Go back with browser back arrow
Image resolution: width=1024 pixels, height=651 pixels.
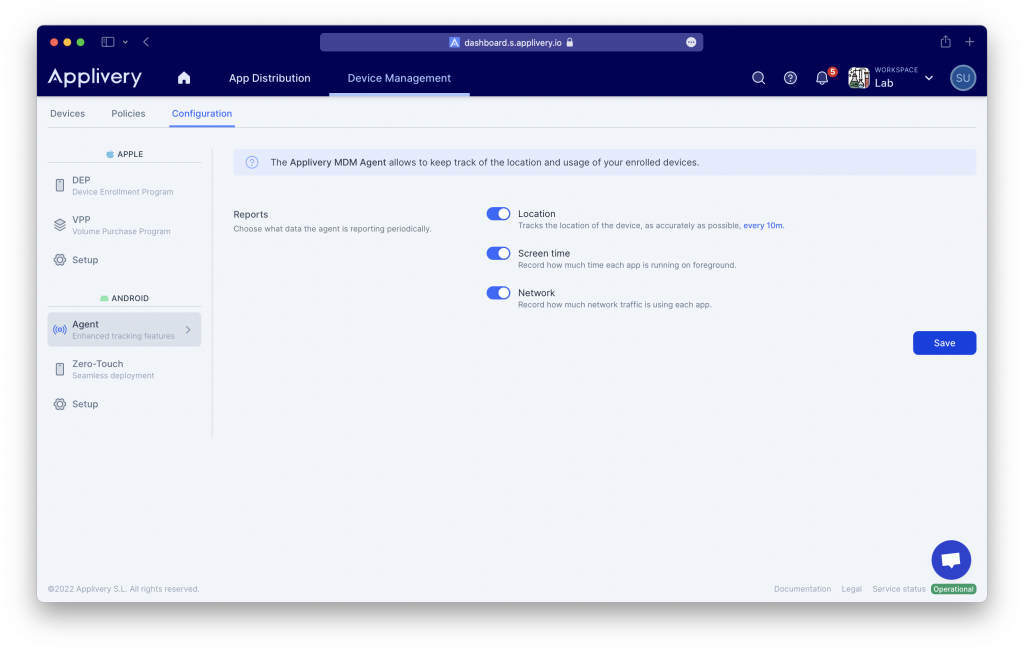point(146,42)
